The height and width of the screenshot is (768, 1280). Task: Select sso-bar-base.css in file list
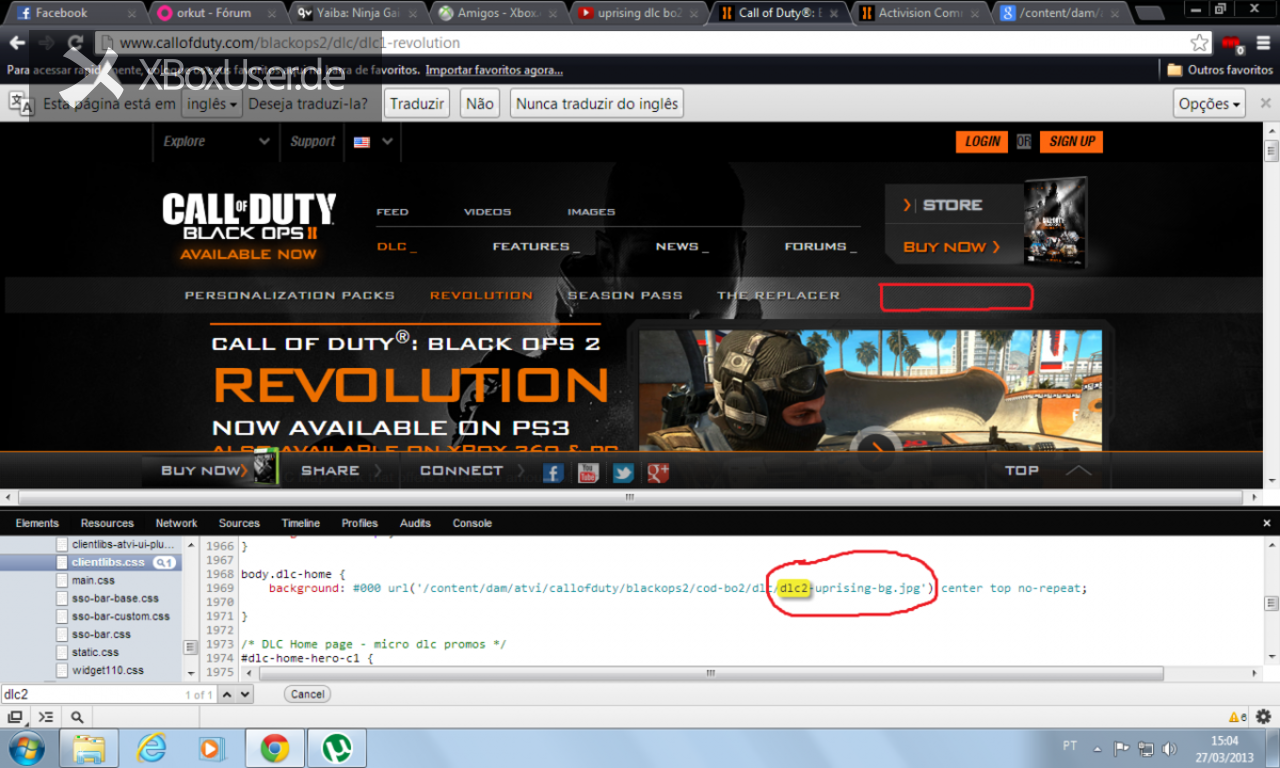(x=115, y=599)
